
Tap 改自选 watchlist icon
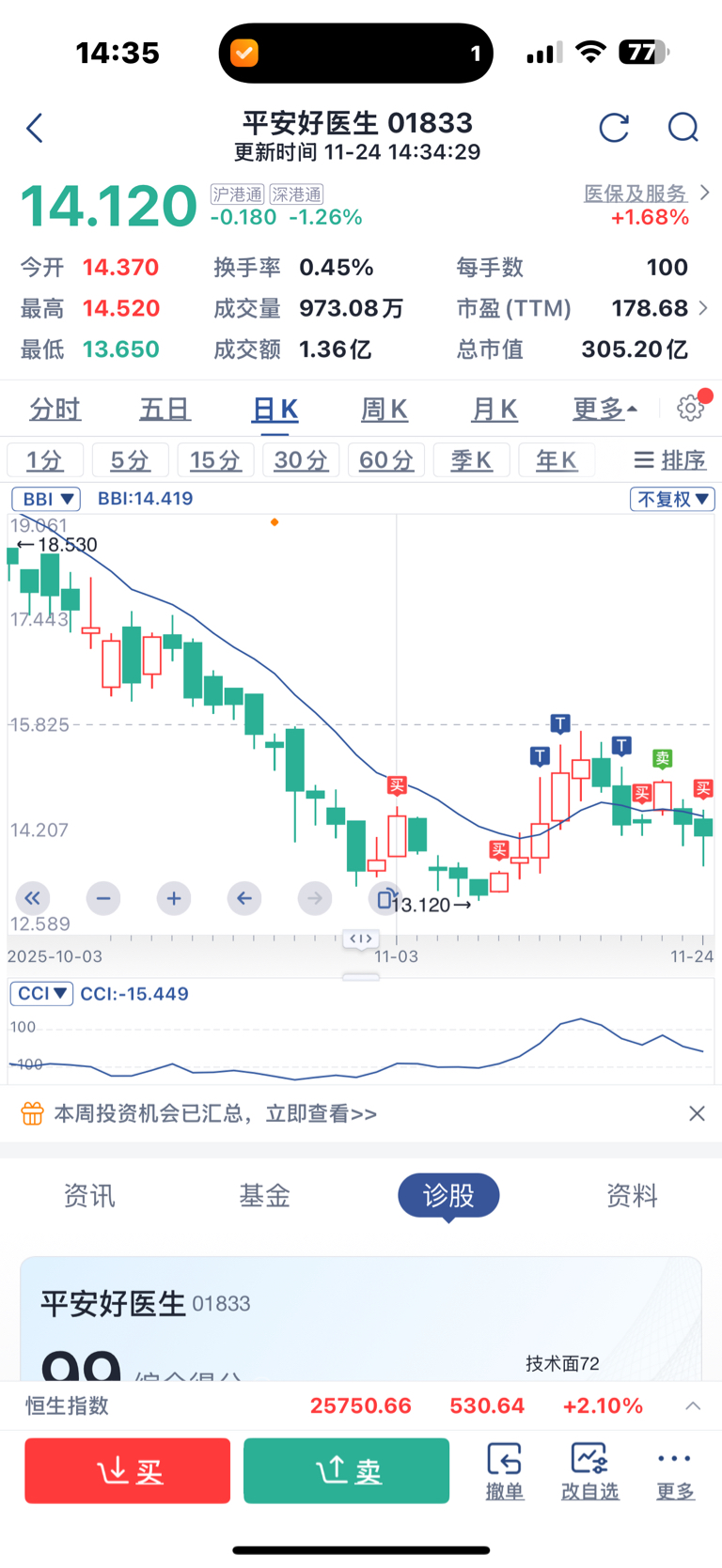click(x=589, y=1470)
